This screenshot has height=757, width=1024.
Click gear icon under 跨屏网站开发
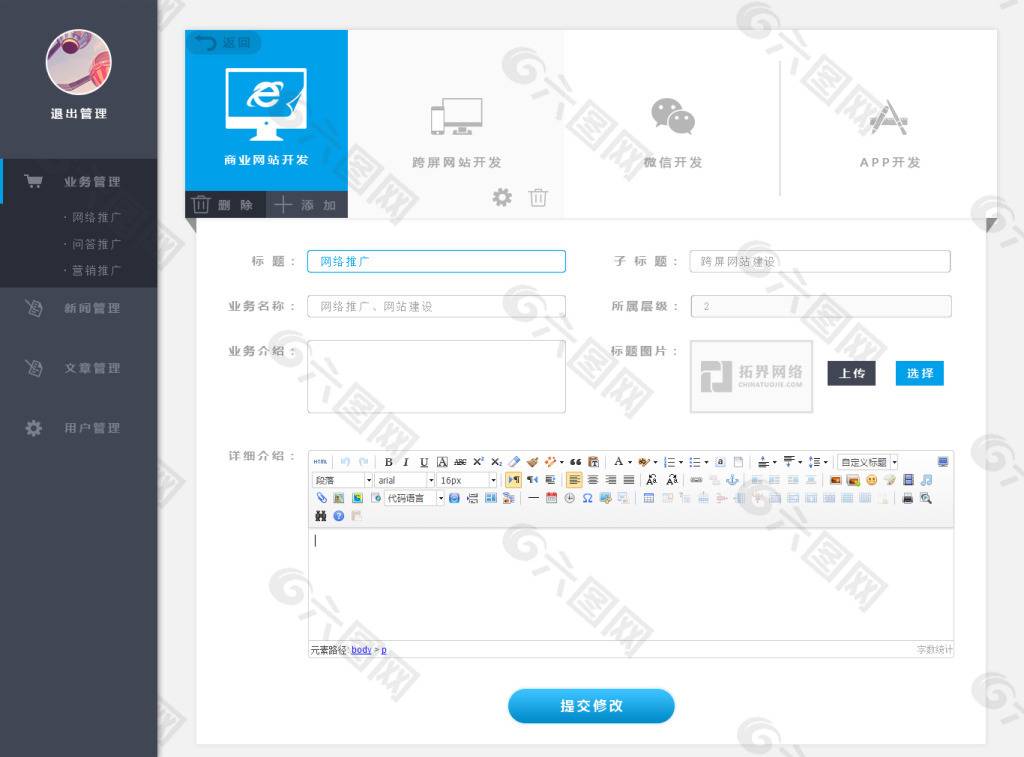click(502, 197)
